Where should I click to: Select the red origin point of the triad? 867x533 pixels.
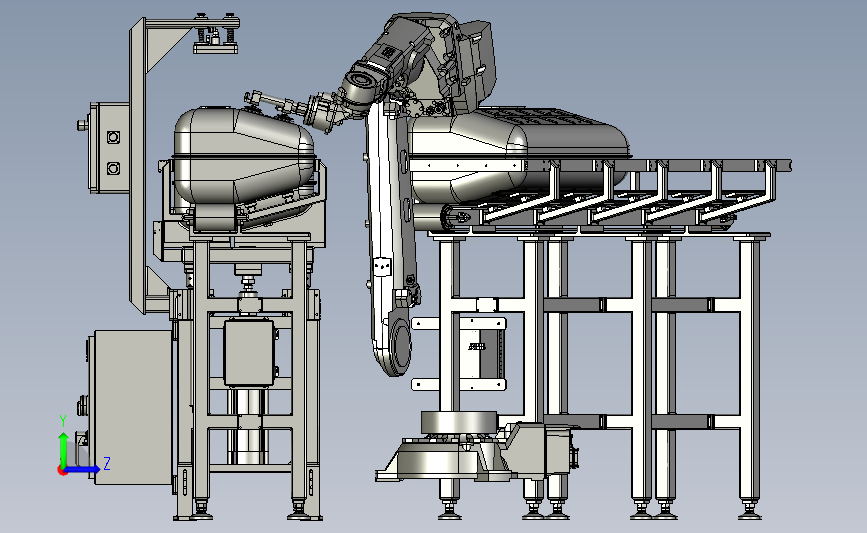[x=62, y=471]
